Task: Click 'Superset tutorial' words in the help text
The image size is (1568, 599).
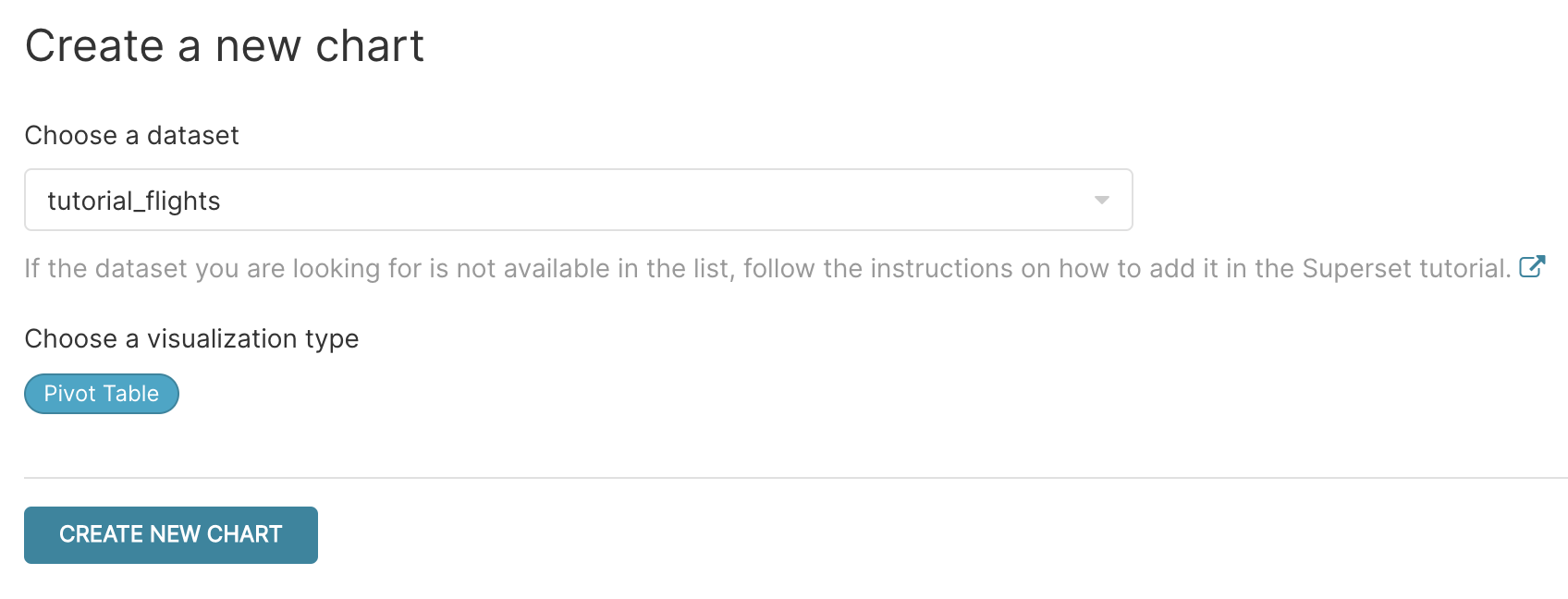Action: point(1405,269)
